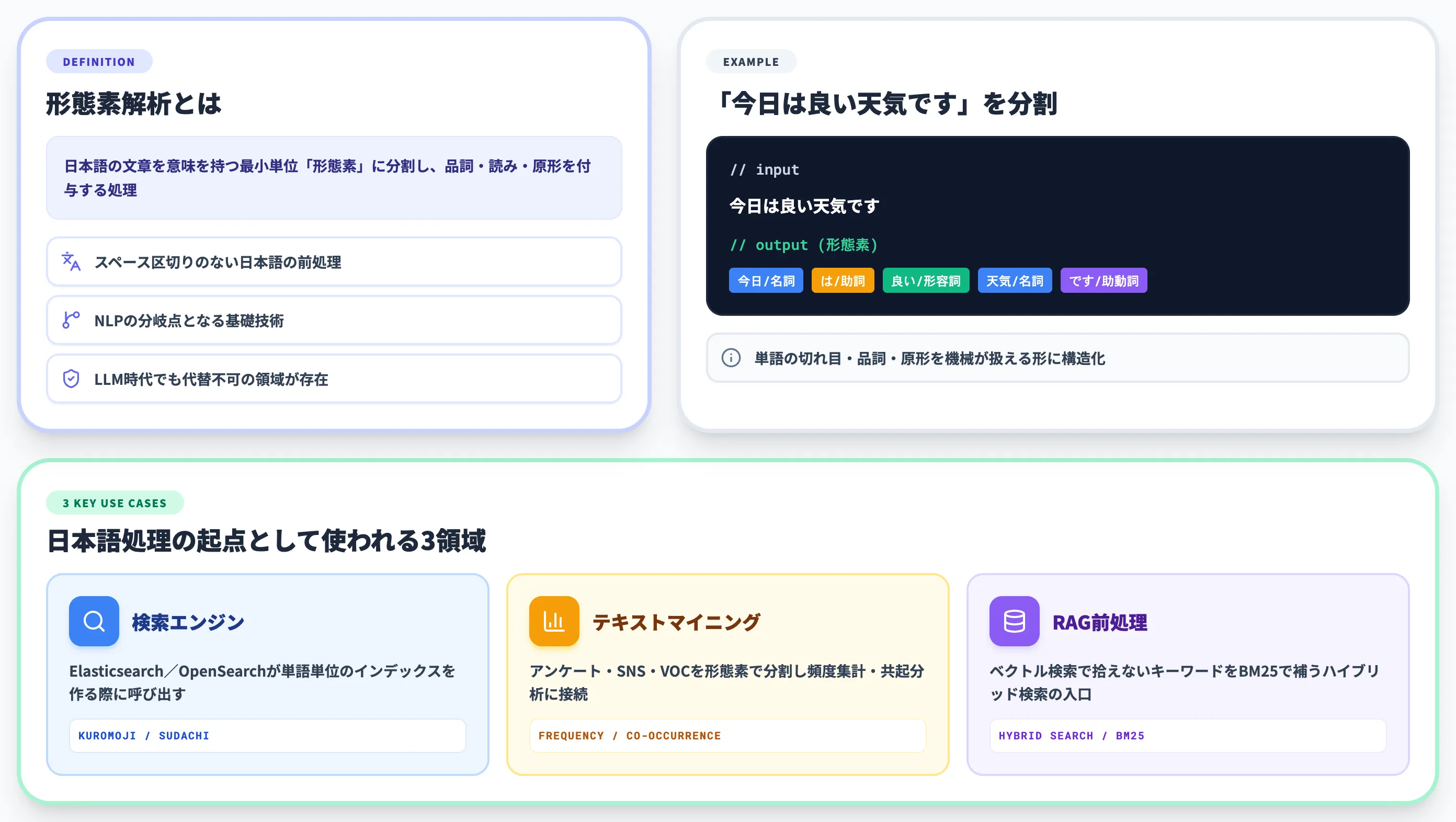Click the HYBRID SEARCH / BM25 tag
The height and width of the screenshot is (822, 1456).
click(1188, 736)
